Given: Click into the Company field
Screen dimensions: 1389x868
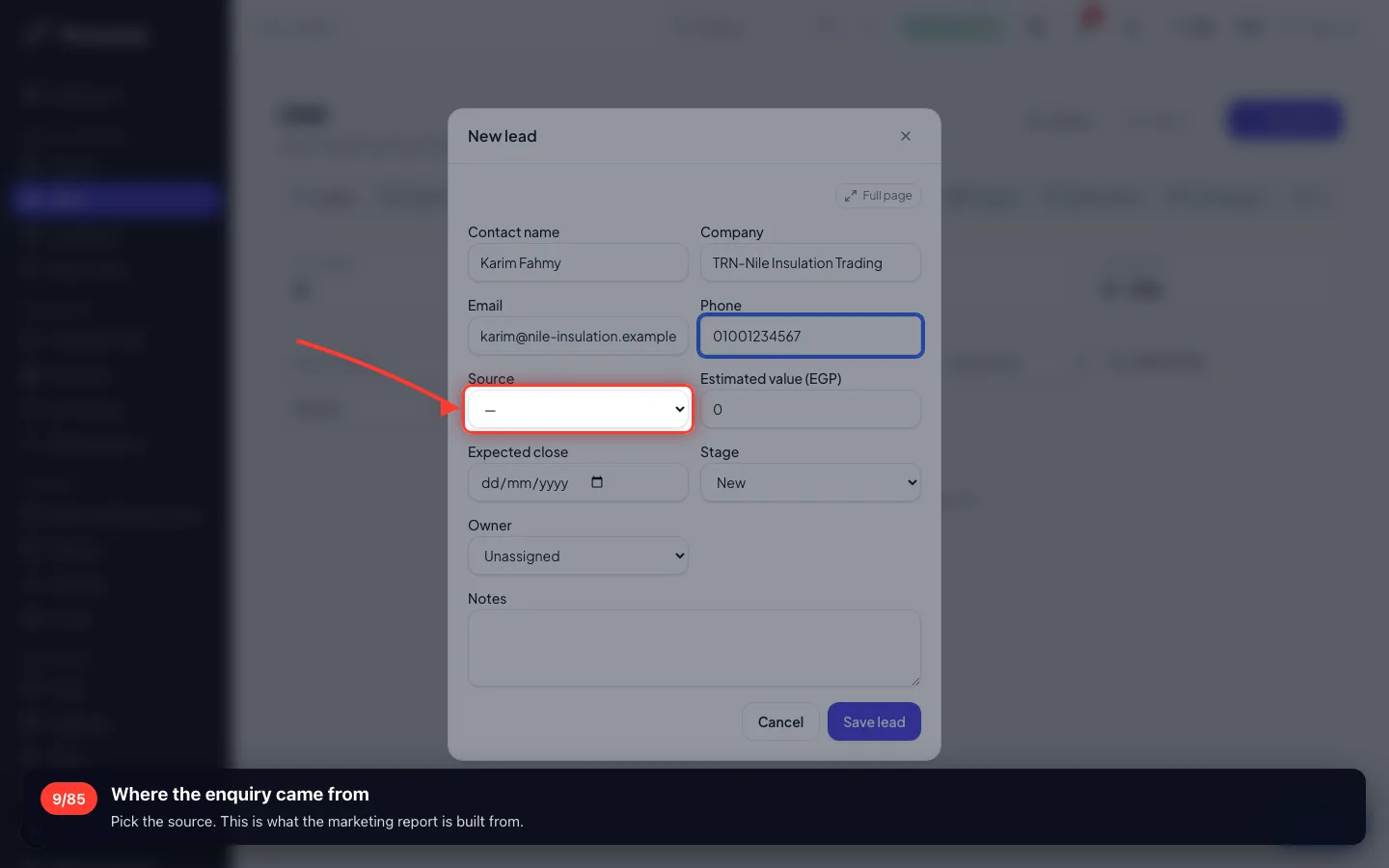Looking at the screenshot, I should pos(810,263).
